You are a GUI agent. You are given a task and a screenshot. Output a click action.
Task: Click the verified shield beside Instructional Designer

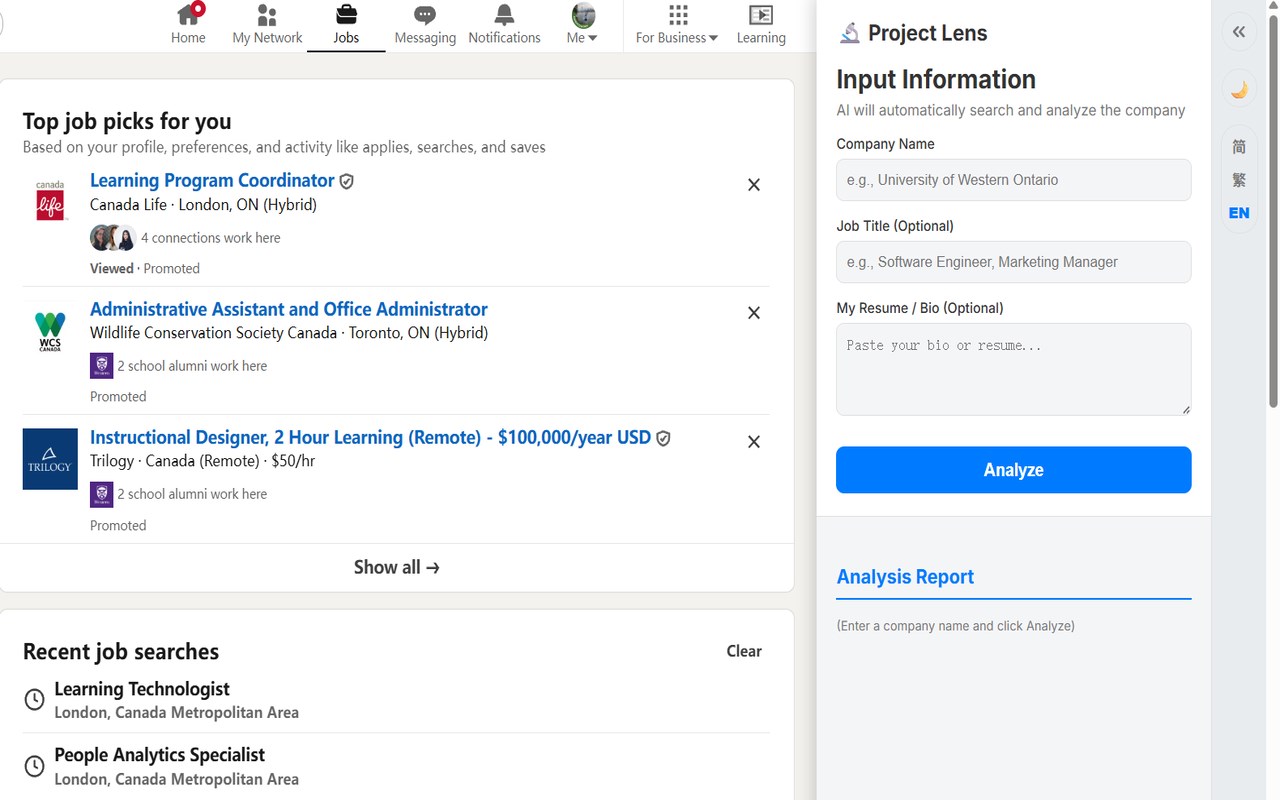tap(663, 439)
